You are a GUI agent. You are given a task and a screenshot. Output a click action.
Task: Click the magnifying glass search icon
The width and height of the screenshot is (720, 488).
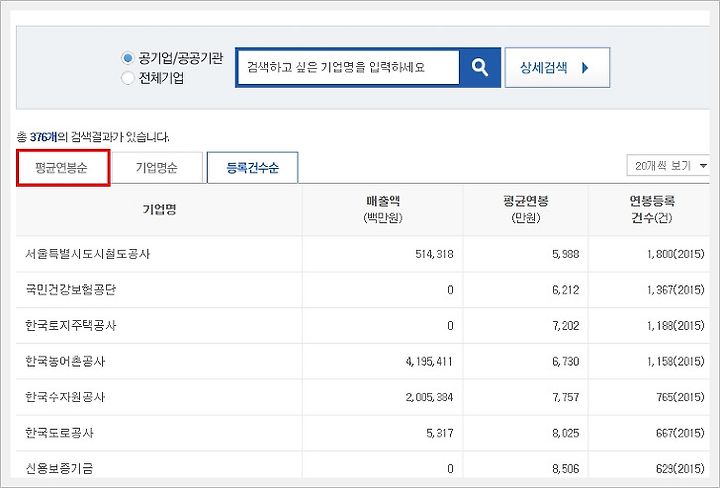(x=479, y=67)
